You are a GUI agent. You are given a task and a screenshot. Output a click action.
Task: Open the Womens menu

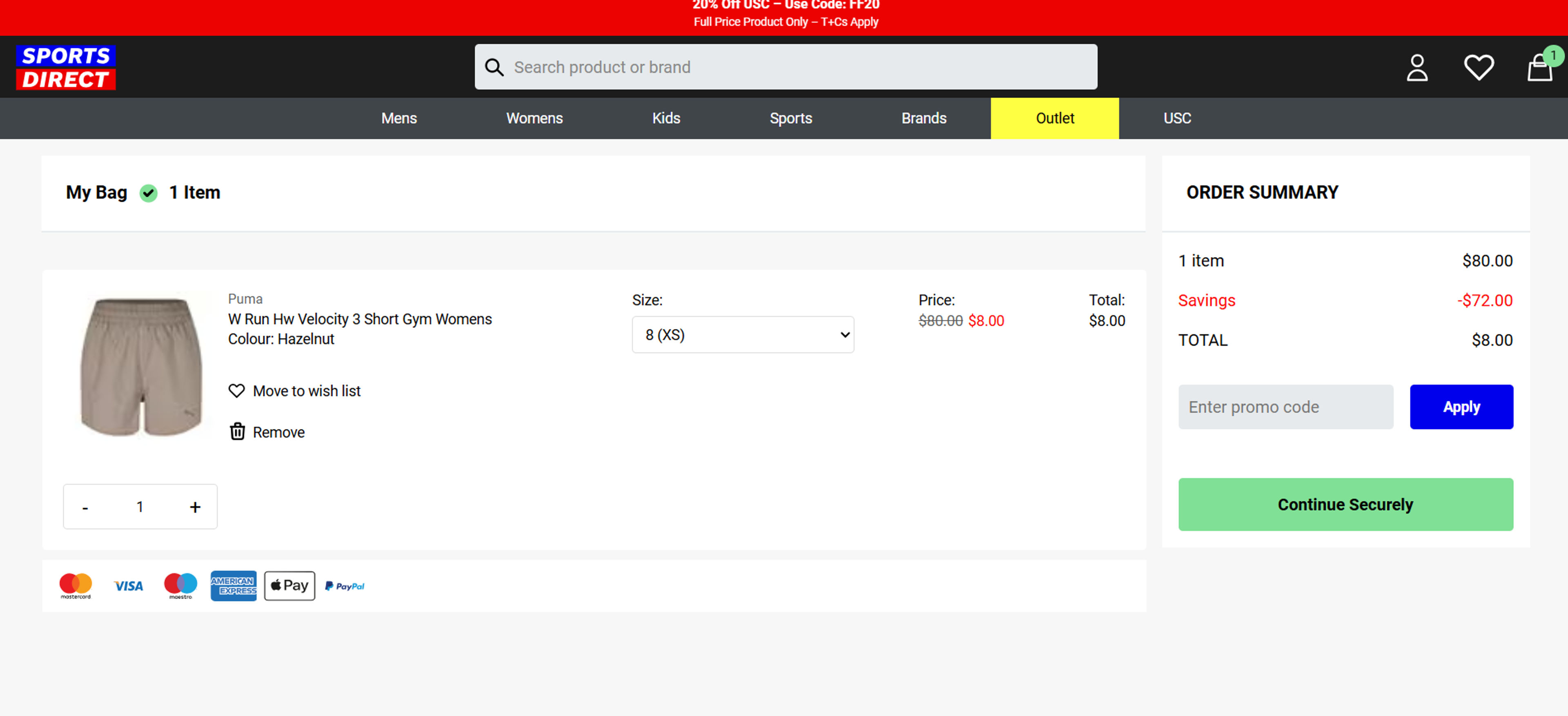point(534,118)
